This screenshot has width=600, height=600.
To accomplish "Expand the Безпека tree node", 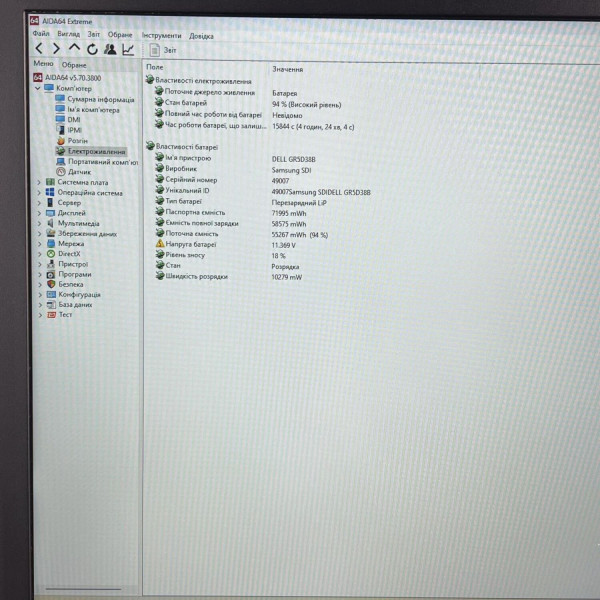I will pyautogui.click(x=40, y=285).
